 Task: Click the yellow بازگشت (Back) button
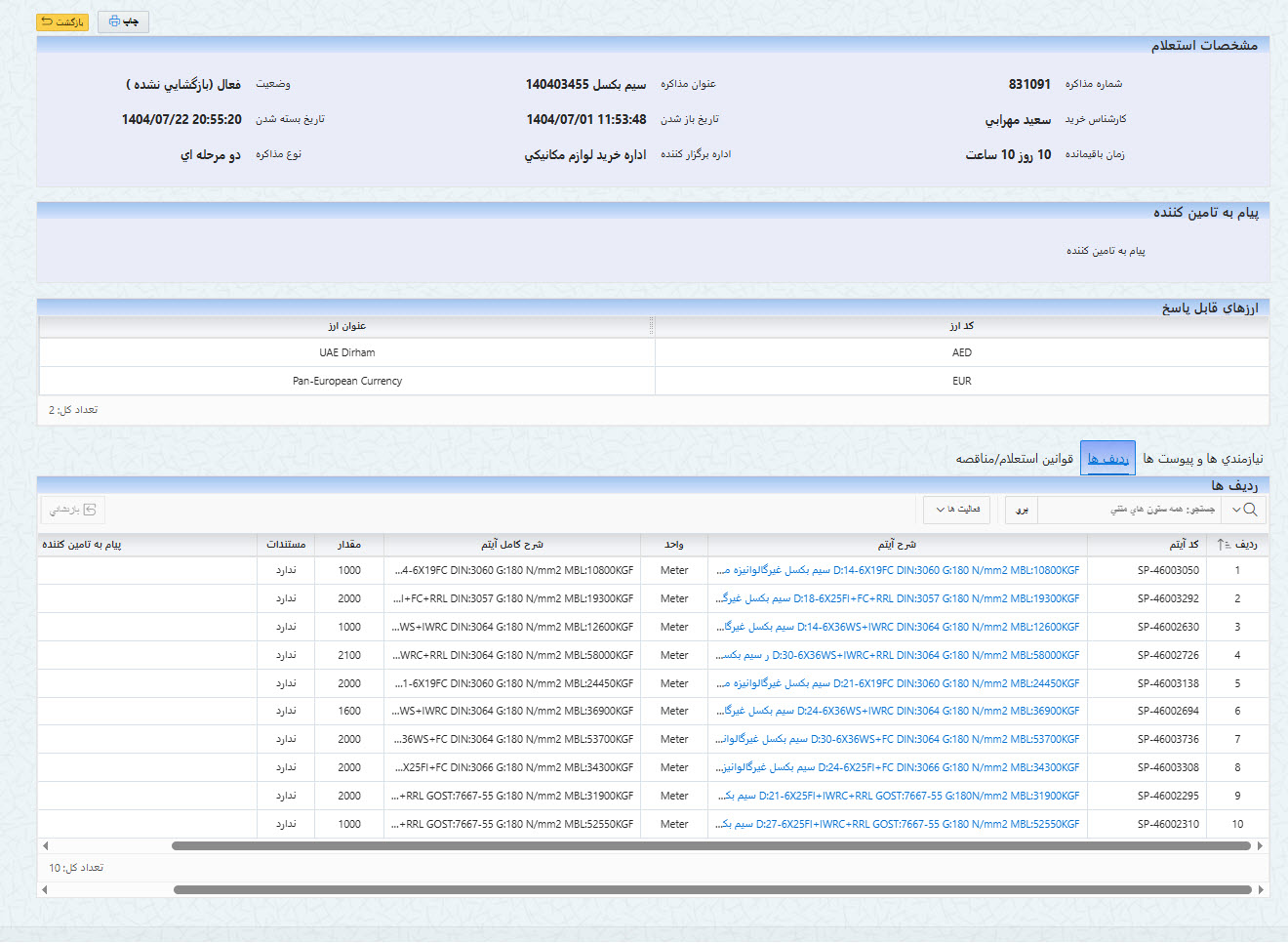pos(62,21)
